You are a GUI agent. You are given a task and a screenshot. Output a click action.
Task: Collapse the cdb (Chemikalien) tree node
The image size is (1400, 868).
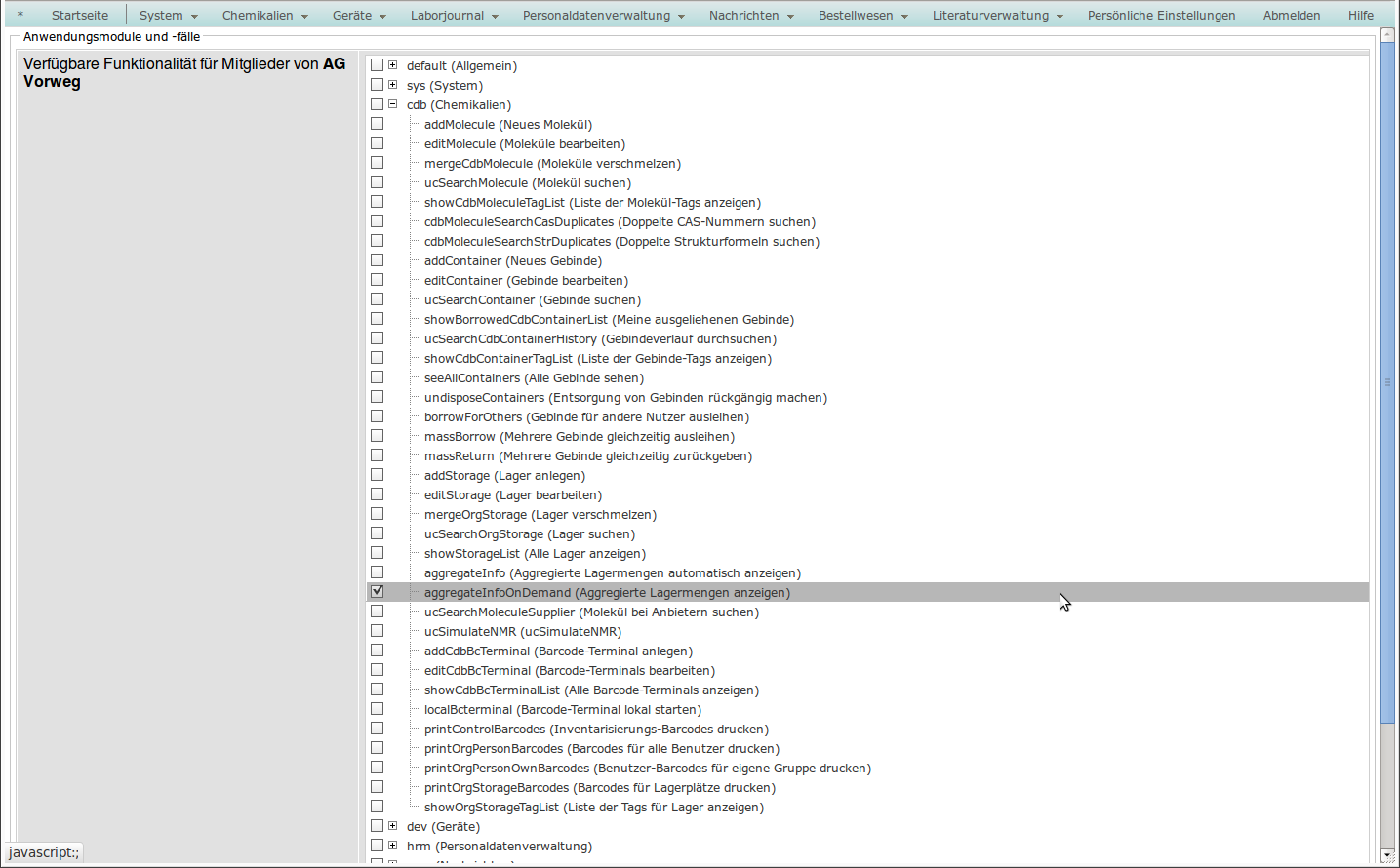[392, 104]
